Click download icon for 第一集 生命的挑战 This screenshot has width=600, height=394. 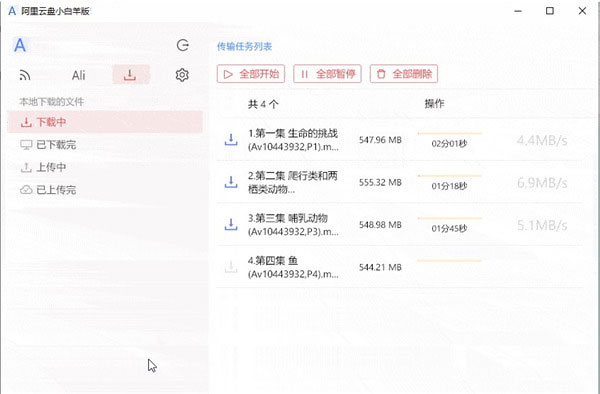[231, 140]
